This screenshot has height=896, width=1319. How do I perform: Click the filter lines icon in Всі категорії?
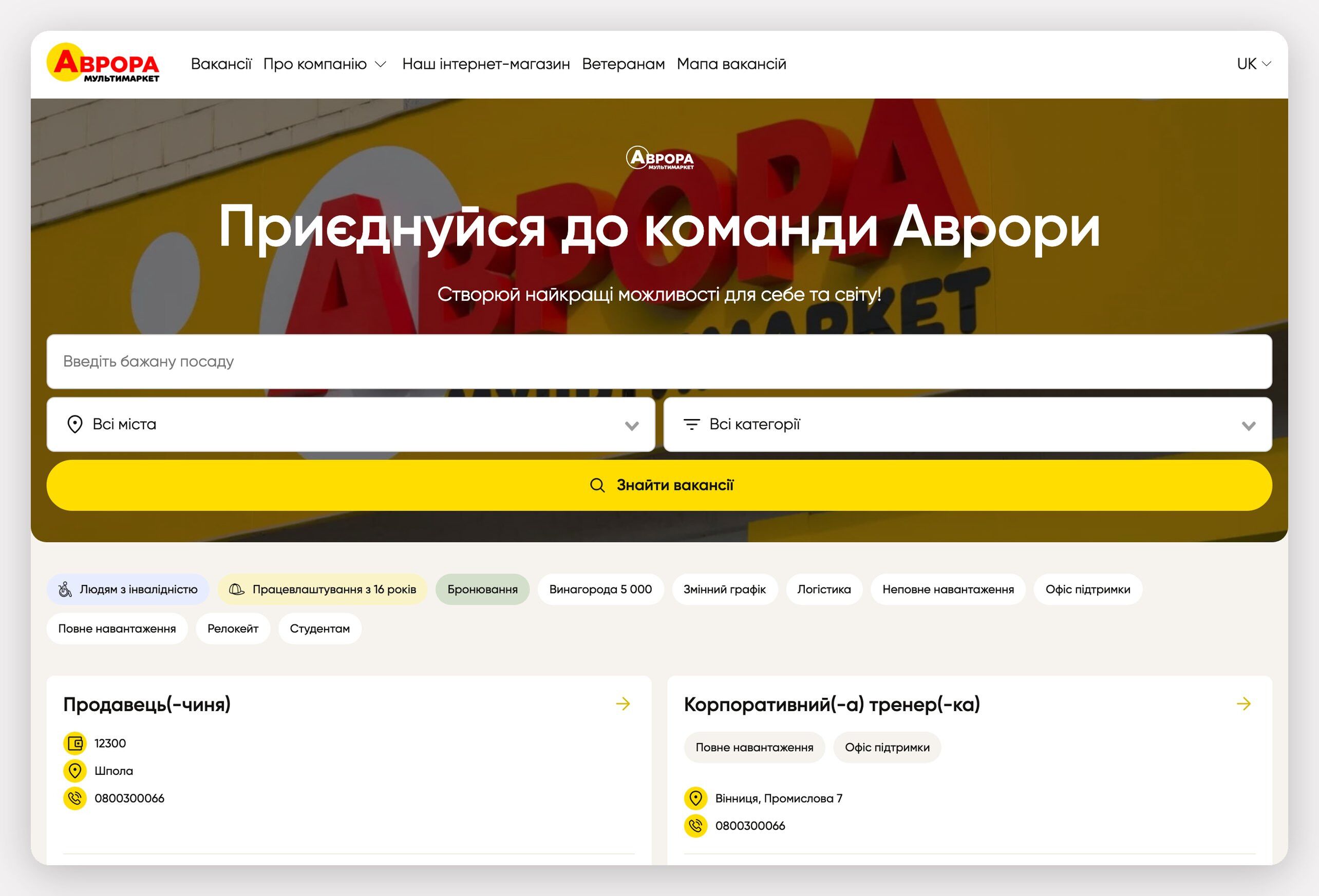[691, 424]
